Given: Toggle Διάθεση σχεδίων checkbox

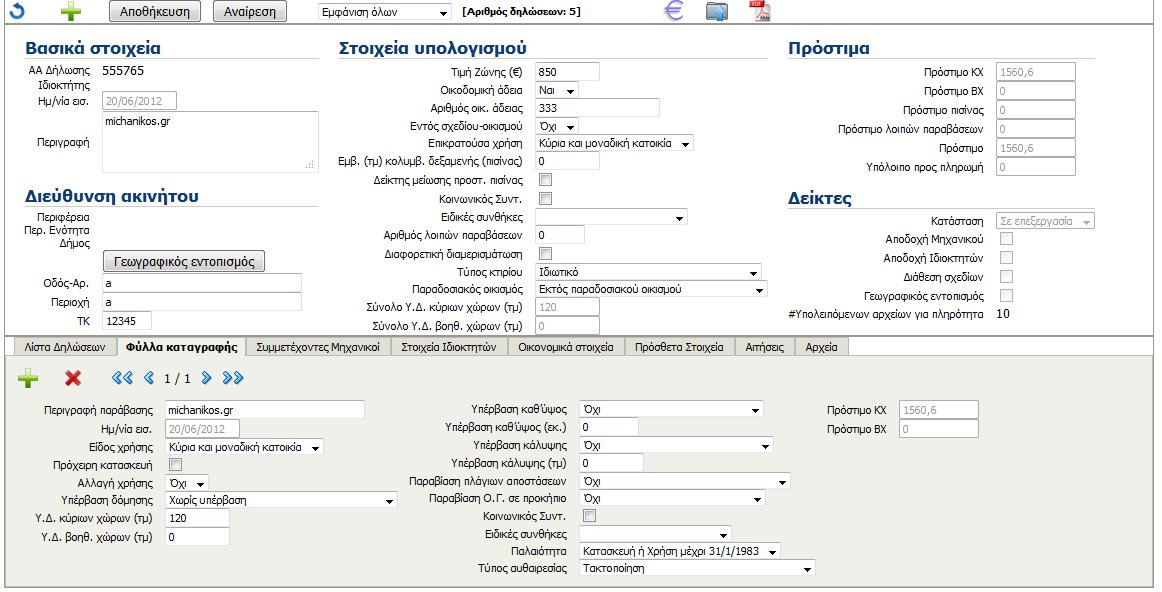Looking at the screenshot, I should pyautogui.click(x=1006, y=277).
